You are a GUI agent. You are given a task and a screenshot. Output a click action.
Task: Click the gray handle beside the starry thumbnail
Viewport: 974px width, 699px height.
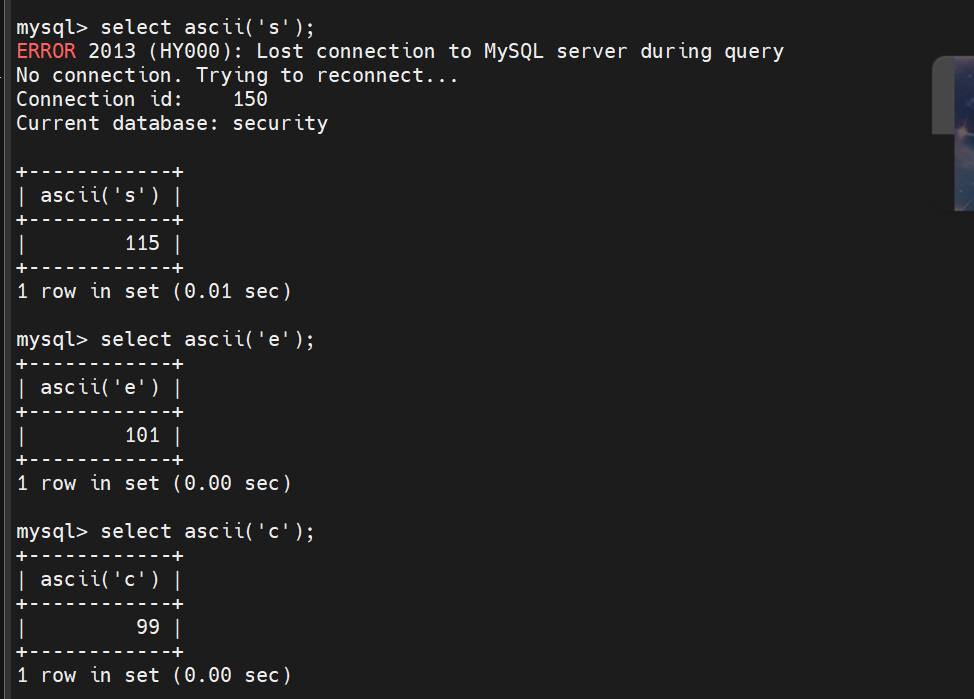(x=943, y=94)
